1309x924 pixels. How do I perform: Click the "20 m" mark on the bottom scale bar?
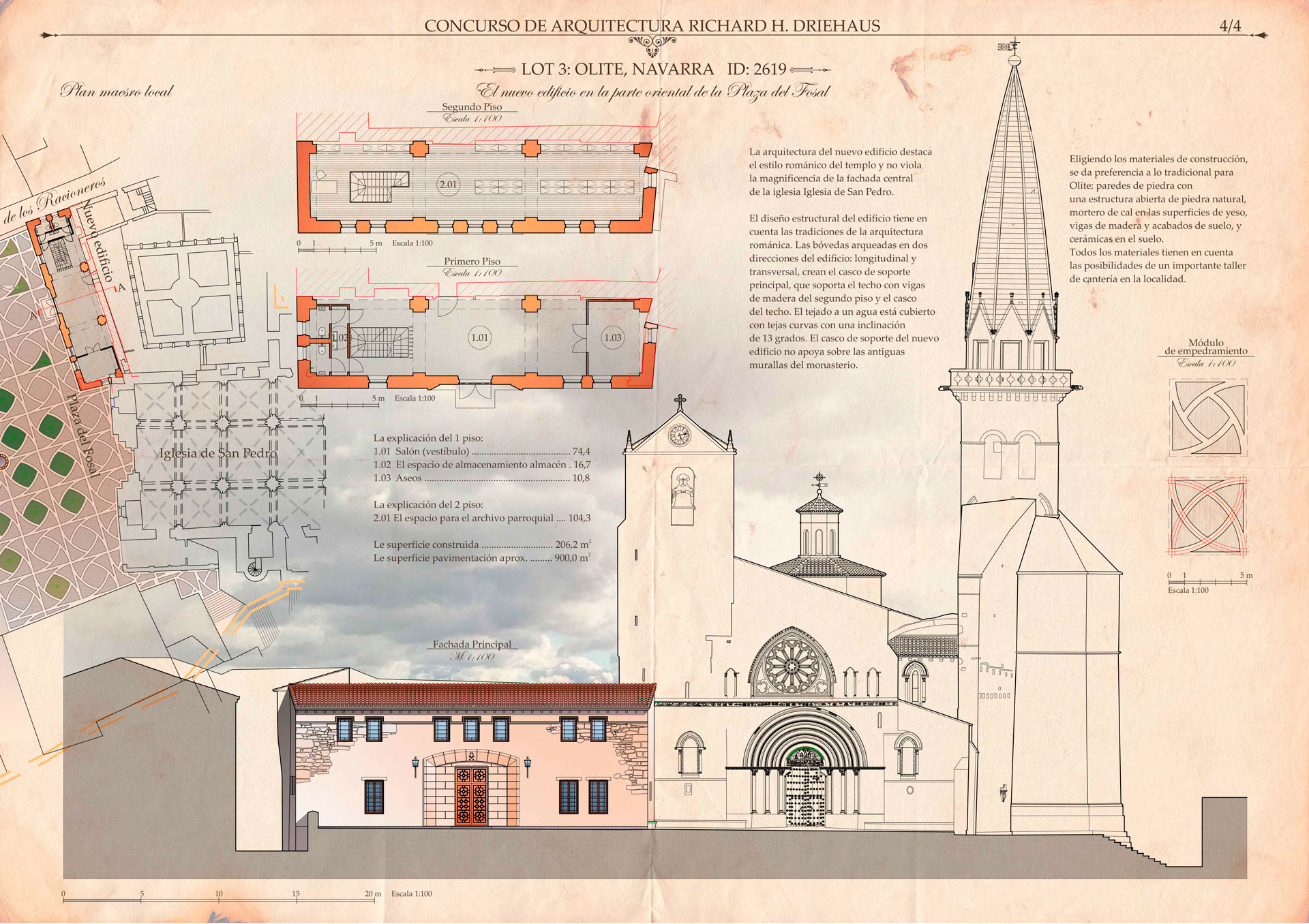[372, 894]
